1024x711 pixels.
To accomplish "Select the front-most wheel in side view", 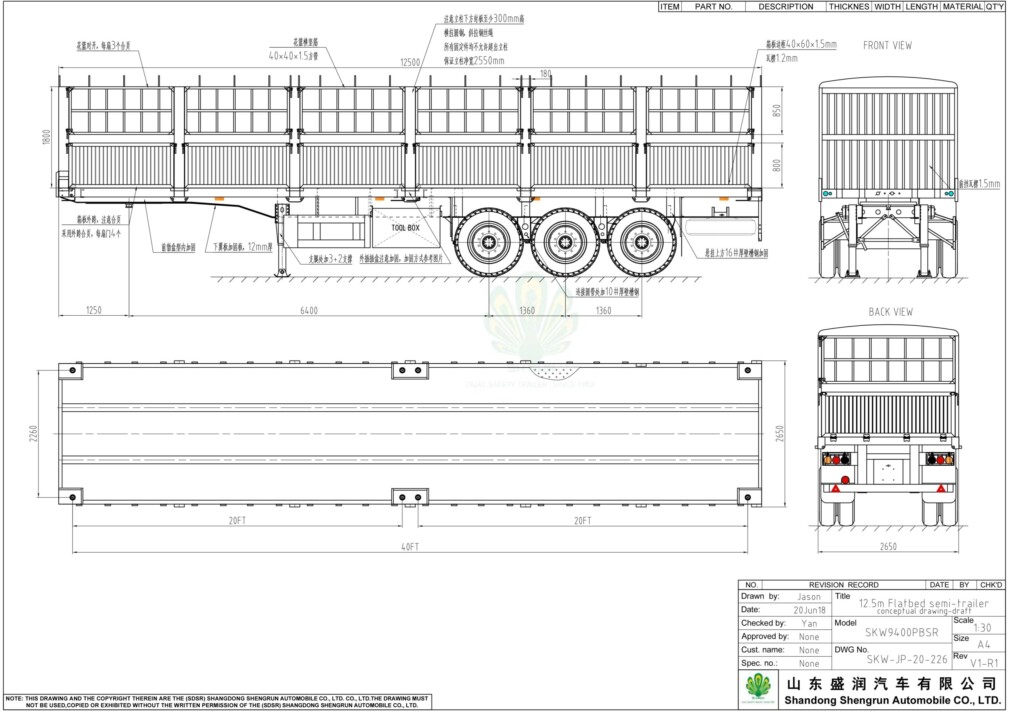I will pos(488,242).
